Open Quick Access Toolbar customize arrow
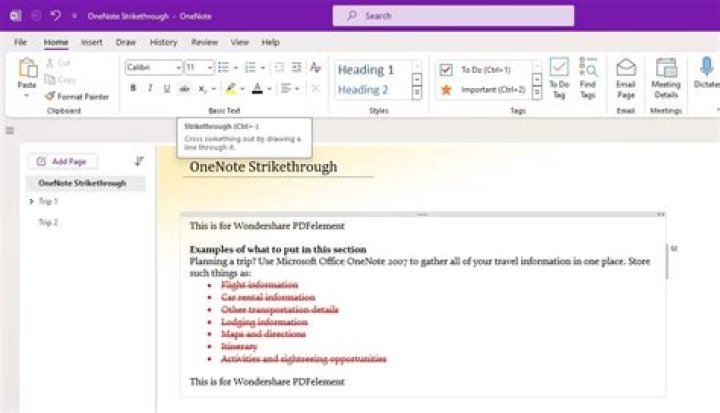The height and width of the screenshot is (413, 720). point(74,16)
